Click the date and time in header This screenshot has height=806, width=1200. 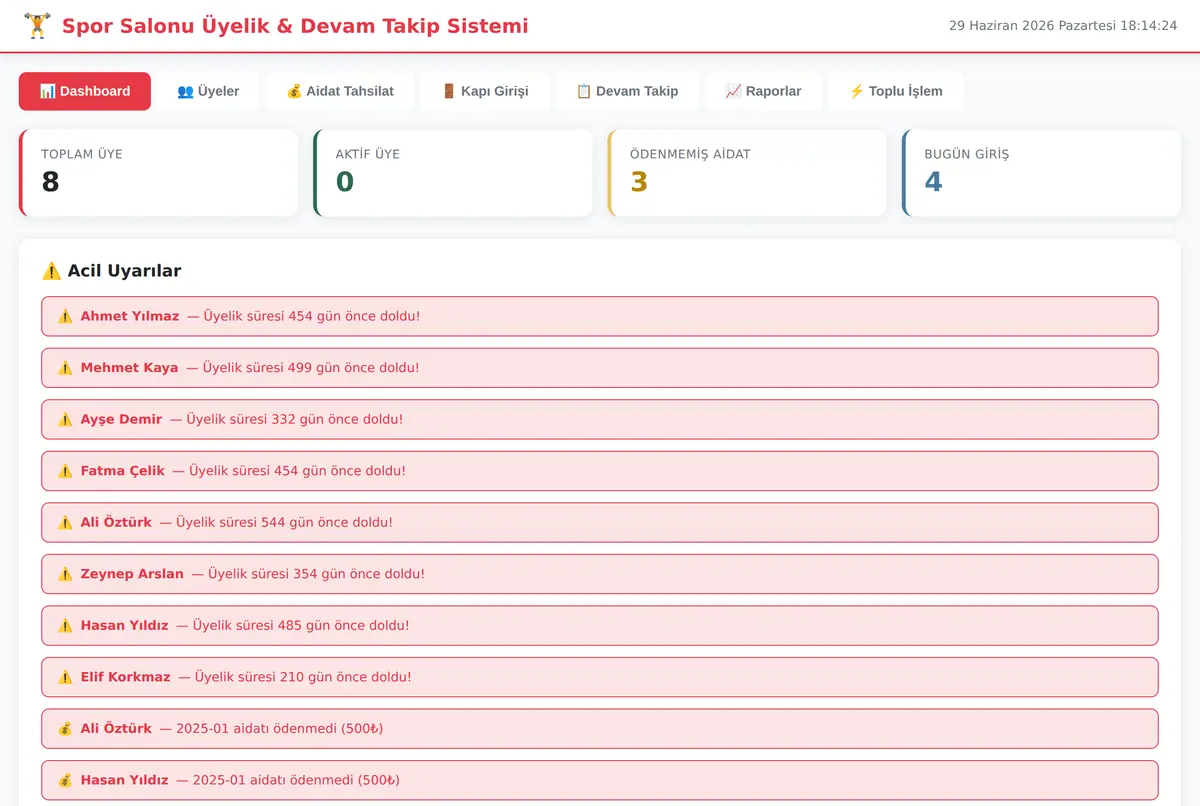pos(1063,26)
